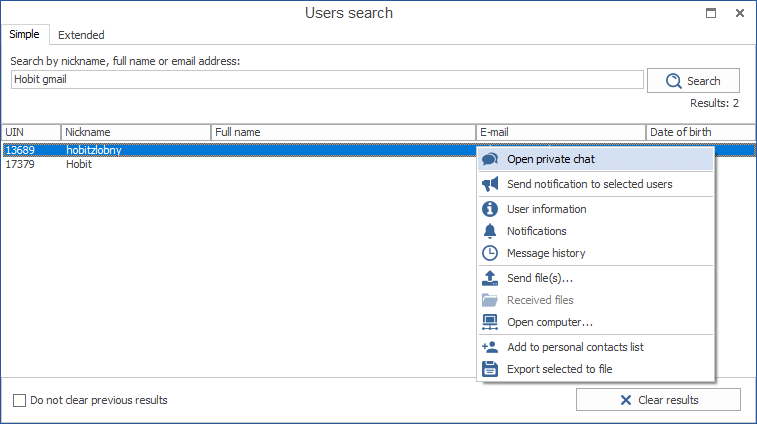This screenshot has height=424, width=757.
Task: Click the User information icon
Action: point(490,209)
